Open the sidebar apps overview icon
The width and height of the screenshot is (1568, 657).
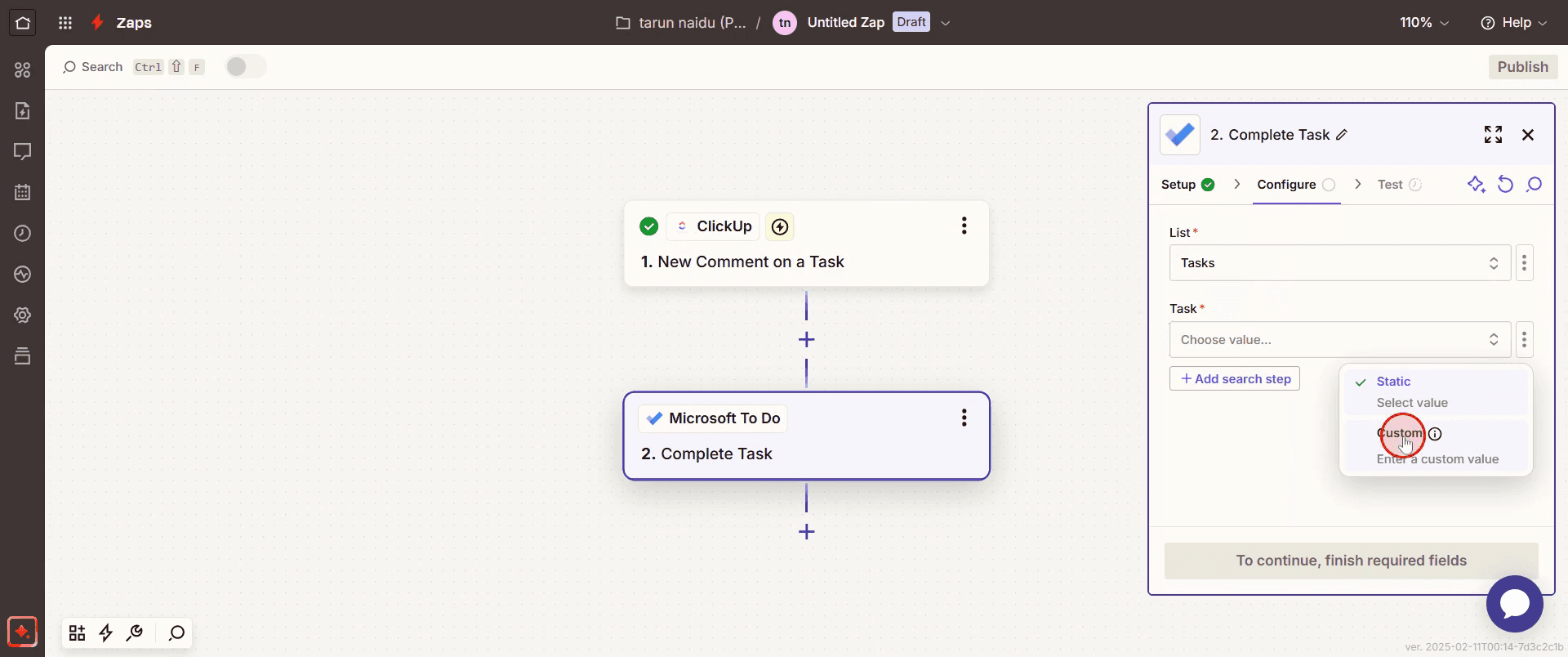click(23, 70)
